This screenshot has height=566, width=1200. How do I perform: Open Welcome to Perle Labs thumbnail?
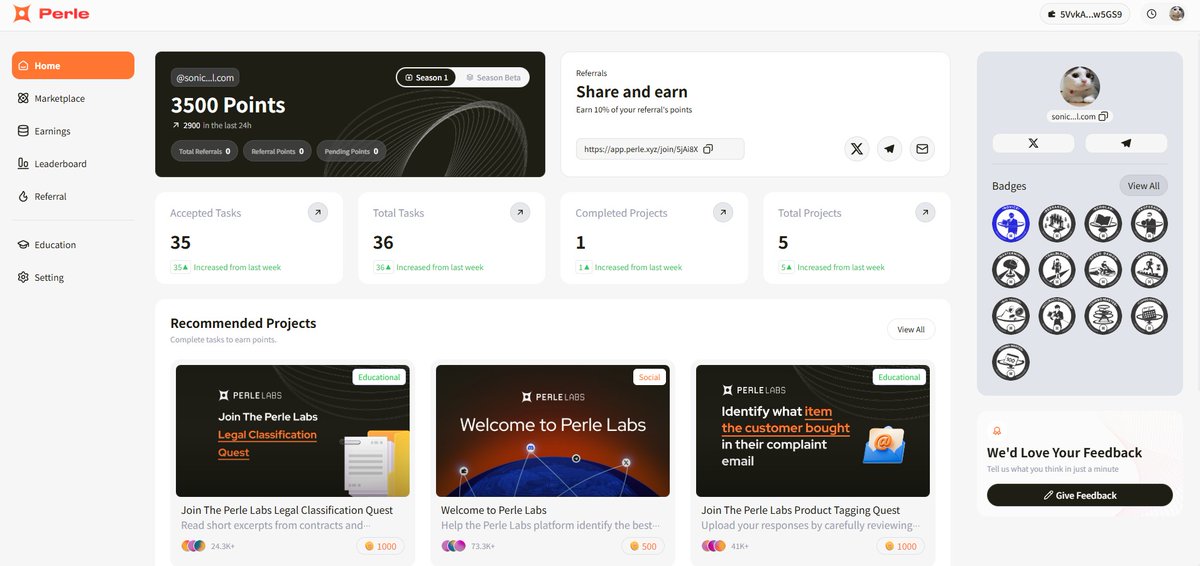click(553, 431)
